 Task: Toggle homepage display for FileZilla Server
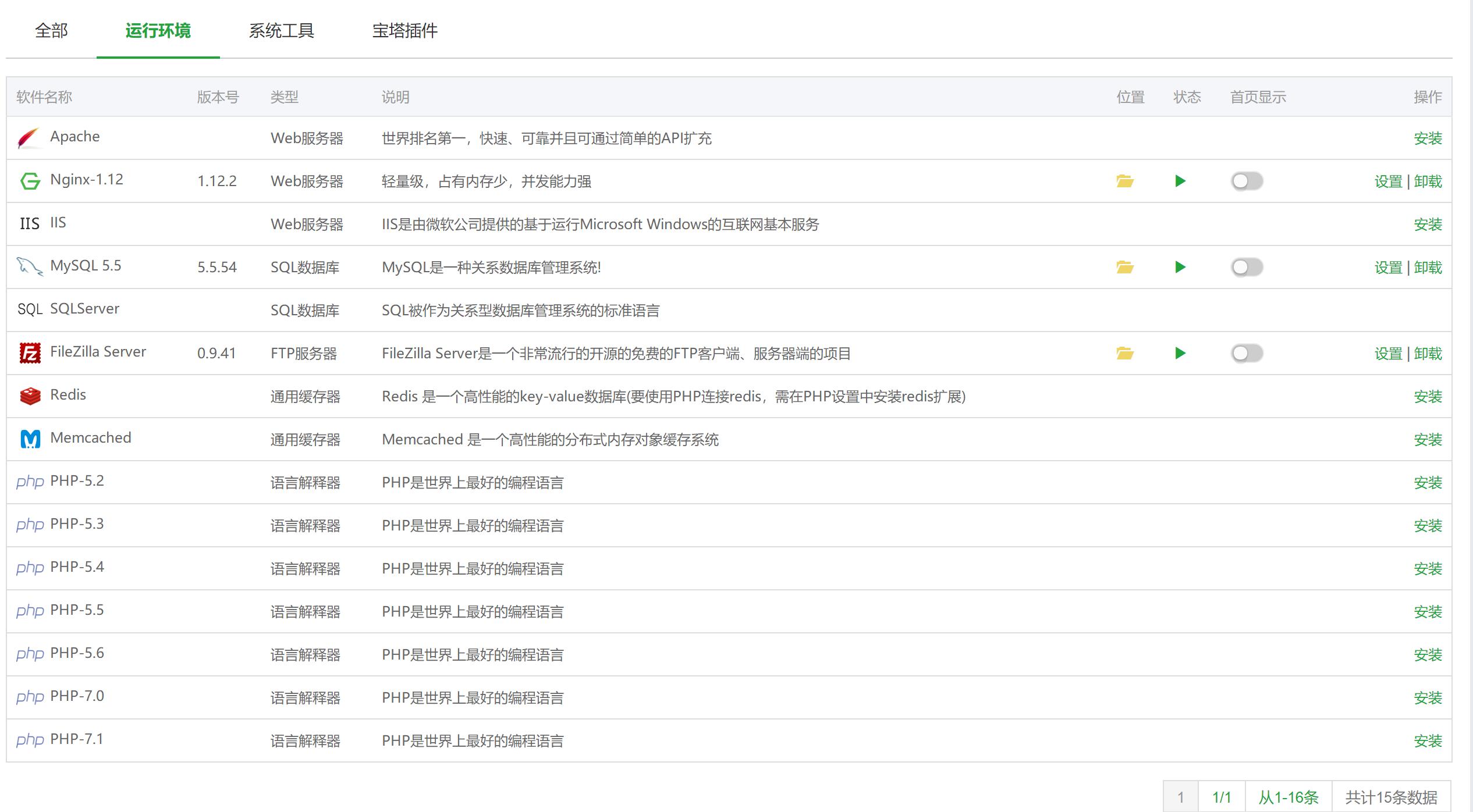pos(1247,353)
